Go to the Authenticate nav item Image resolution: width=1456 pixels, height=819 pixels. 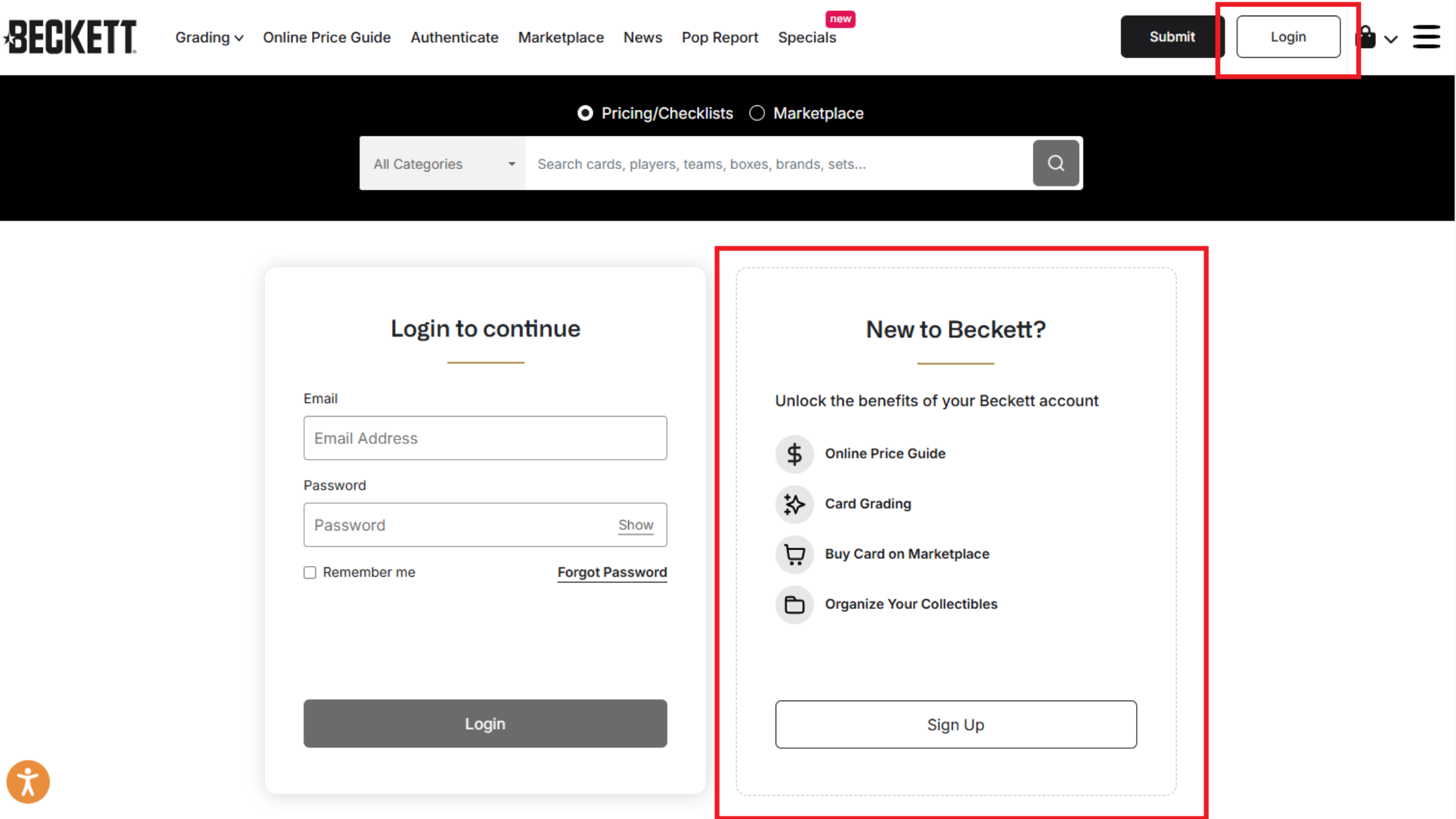tap(454, 38)
